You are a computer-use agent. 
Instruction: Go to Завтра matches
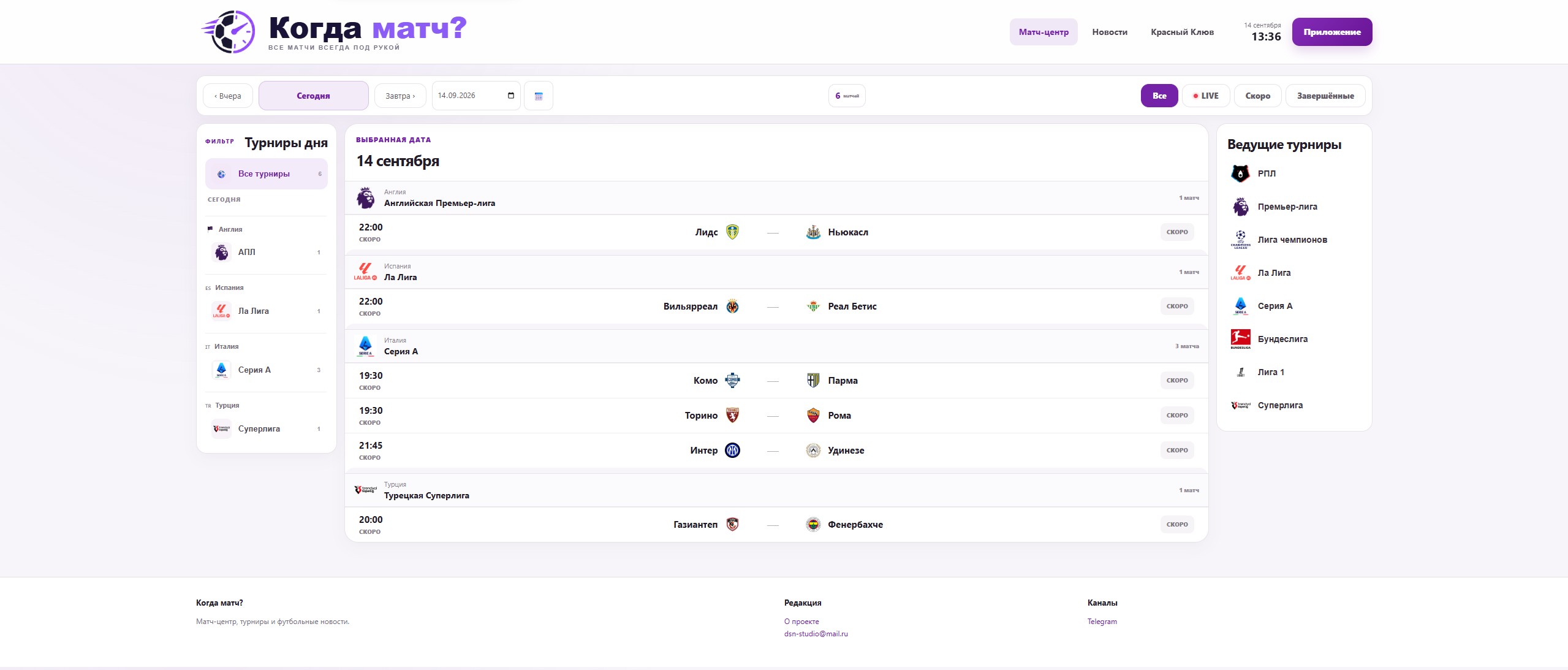400,96
